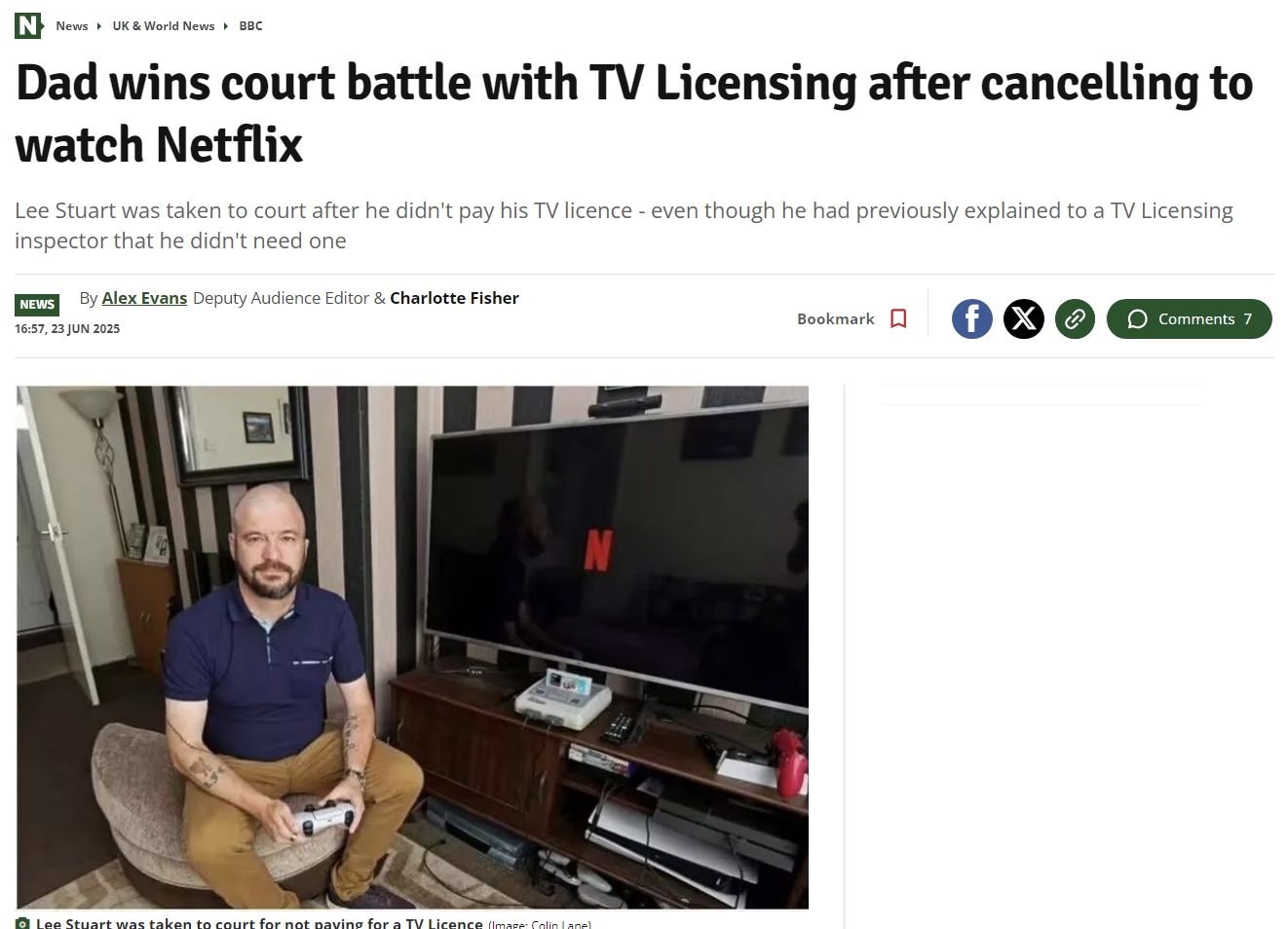Click the green N site logo
The width and height of the screenshot is (1288, 929).
tap(28, 25)
